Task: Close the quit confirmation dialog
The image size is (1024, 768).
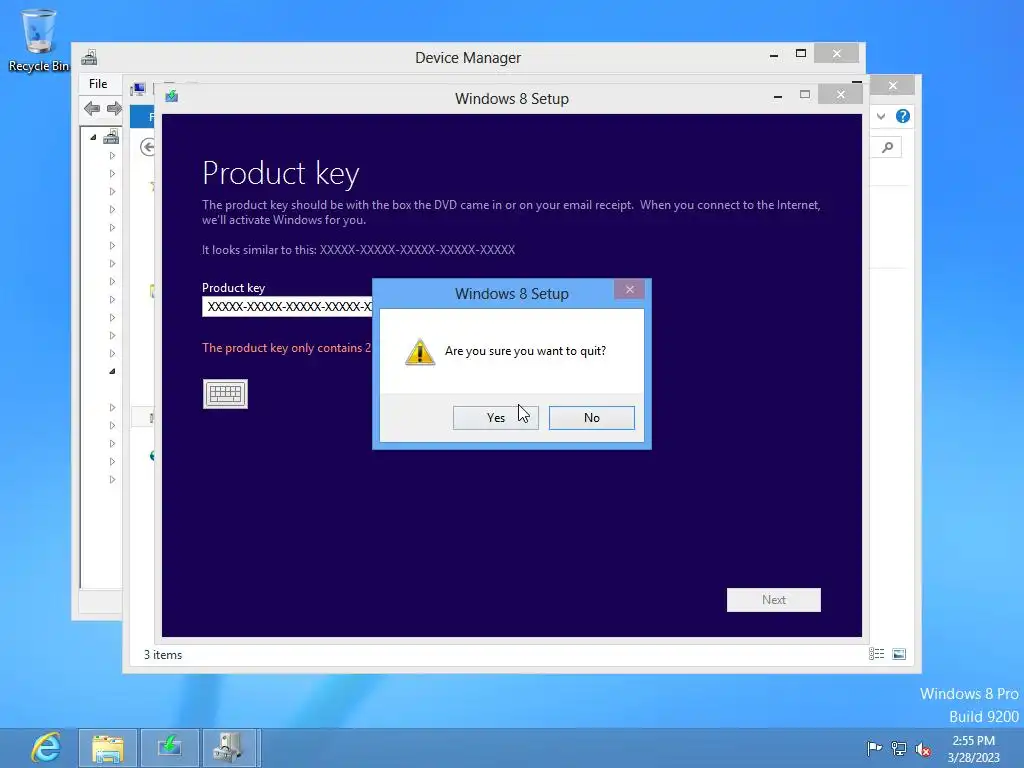Action: tap(630, 289)
